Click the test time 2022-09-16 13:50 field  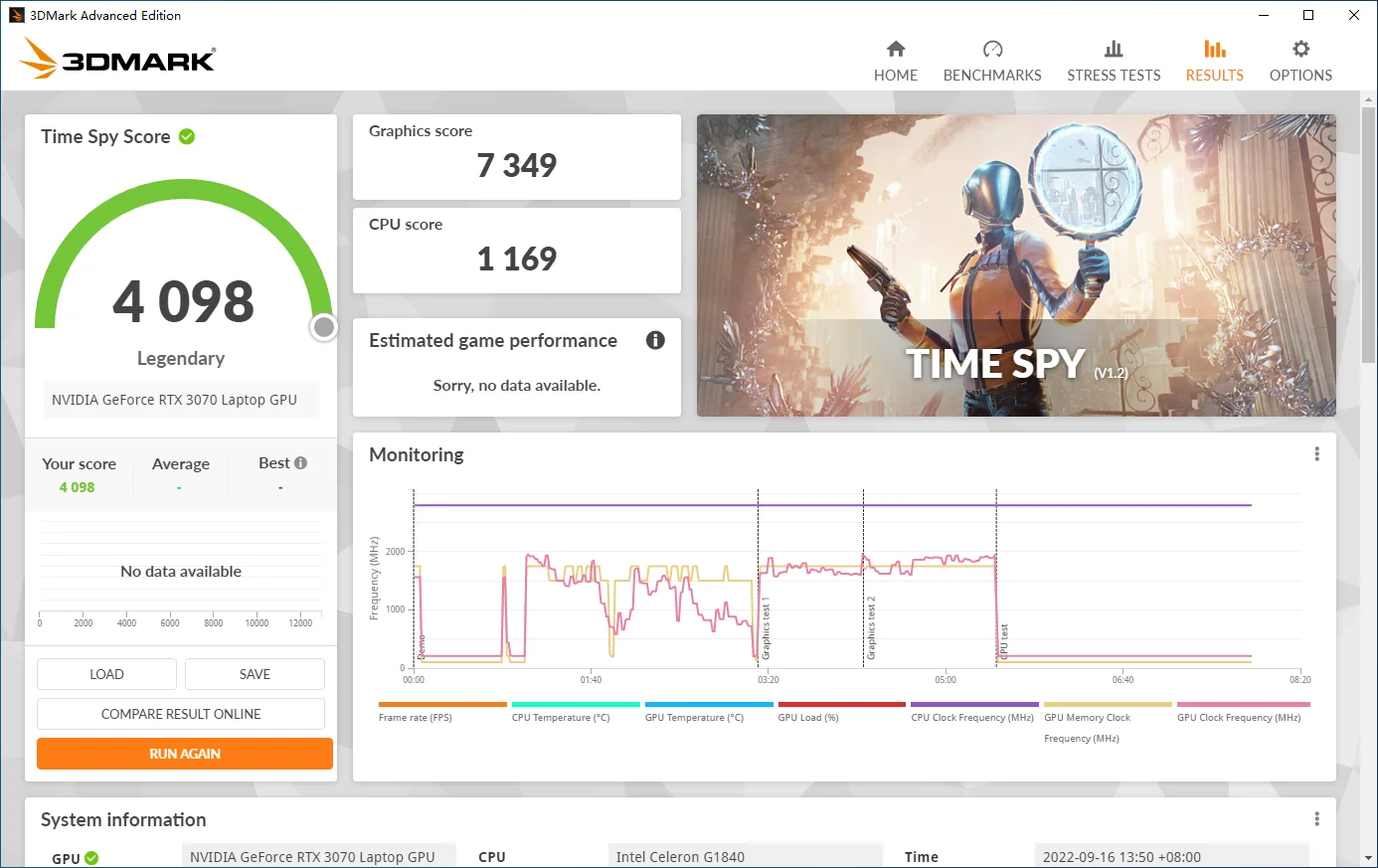point(1172,857)
